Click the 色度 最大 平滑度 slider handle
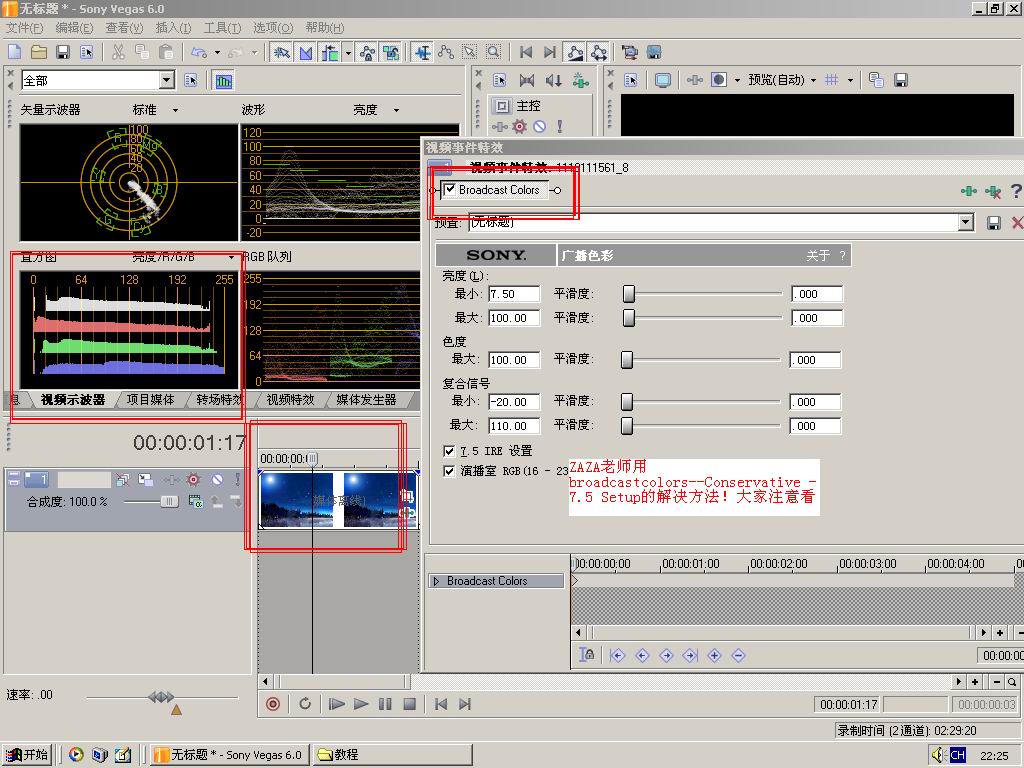This screenshot has height=768, width=1024. coord(627,360)
